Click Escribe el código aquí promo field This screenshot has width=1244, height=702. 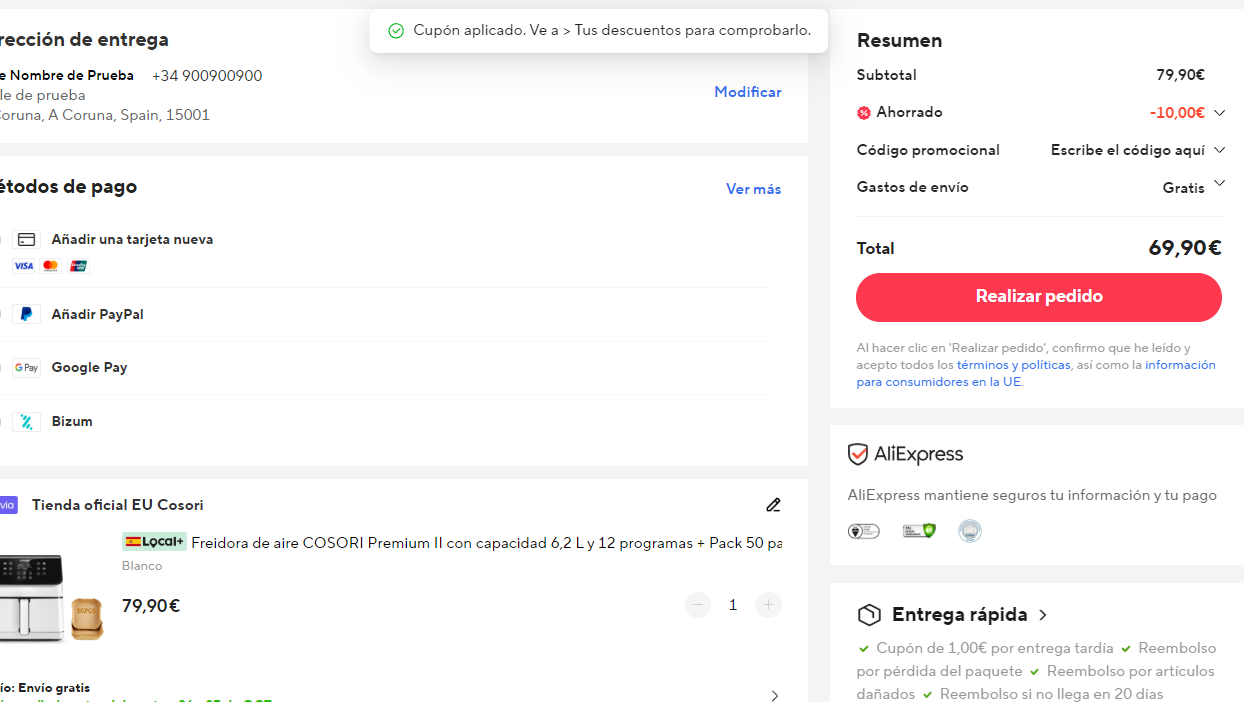tap(1128, 150)
